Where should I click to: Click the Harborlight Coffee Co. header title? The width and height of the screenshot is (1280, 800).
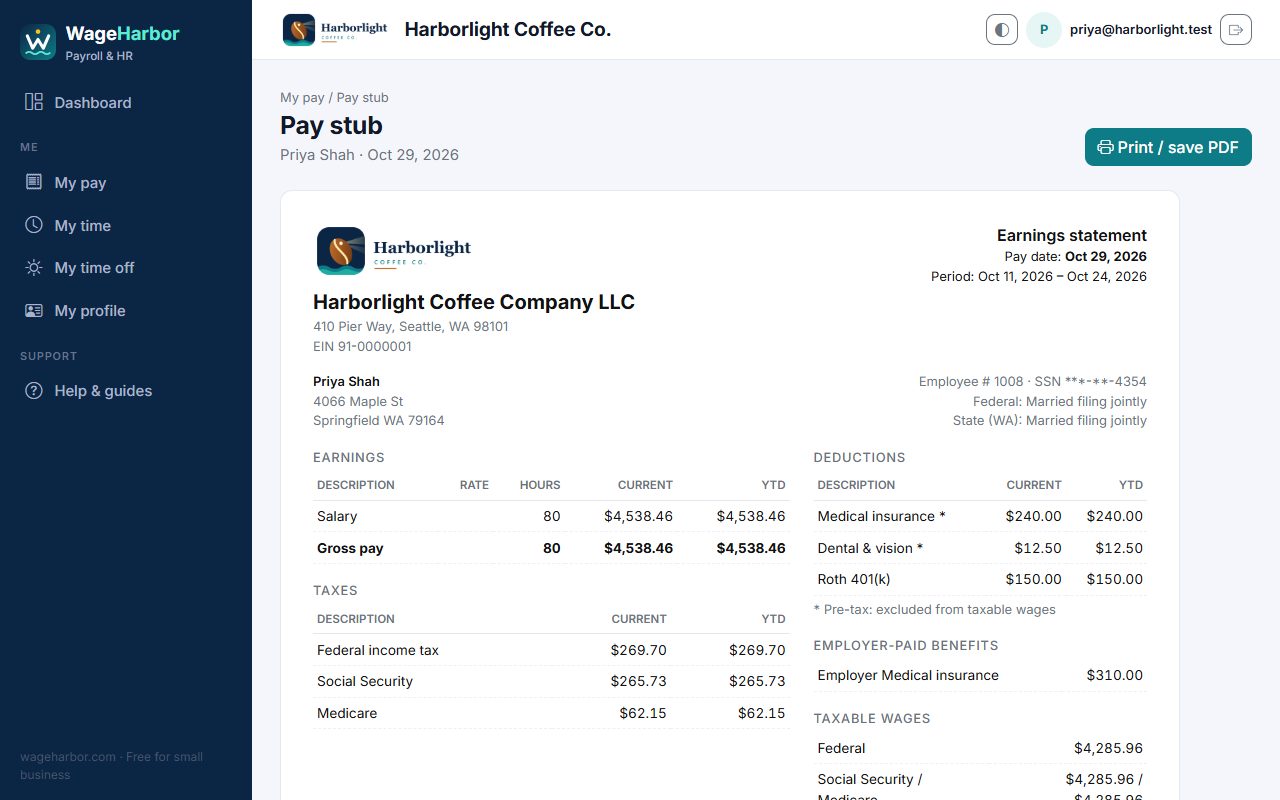pyautogui.click(x=508, y=30)
